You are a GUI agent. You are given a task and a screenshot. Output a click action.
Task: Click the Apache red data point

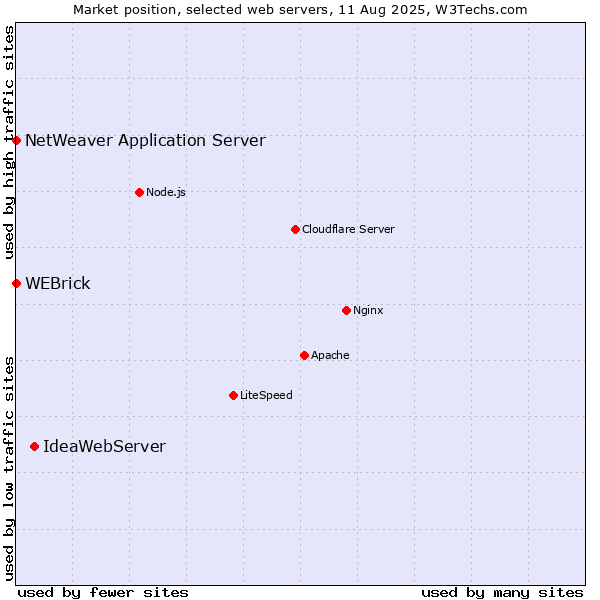click(x=305, y=355)
